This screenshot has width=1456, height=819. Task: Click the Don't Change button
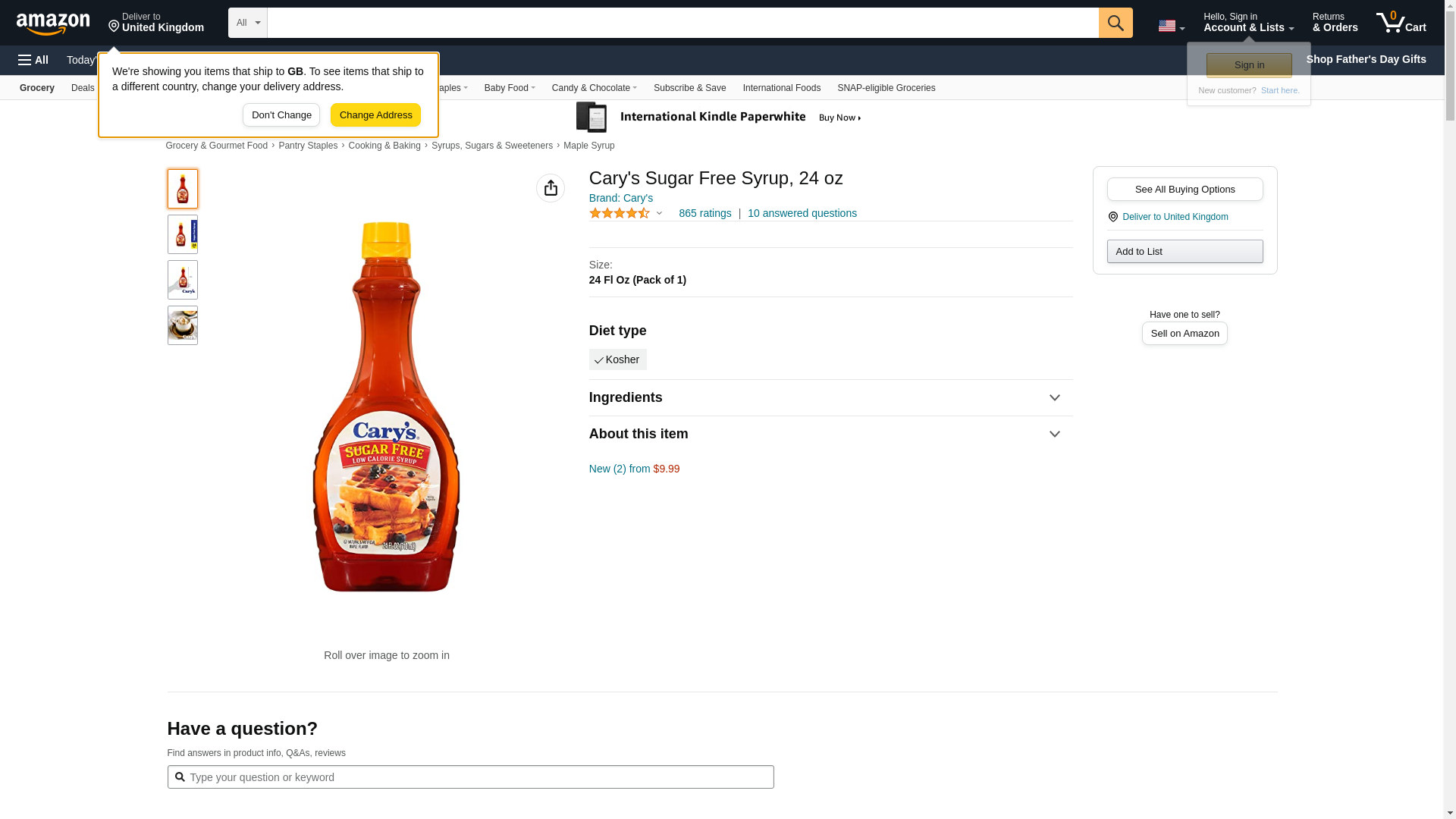(x=281, y=115)
